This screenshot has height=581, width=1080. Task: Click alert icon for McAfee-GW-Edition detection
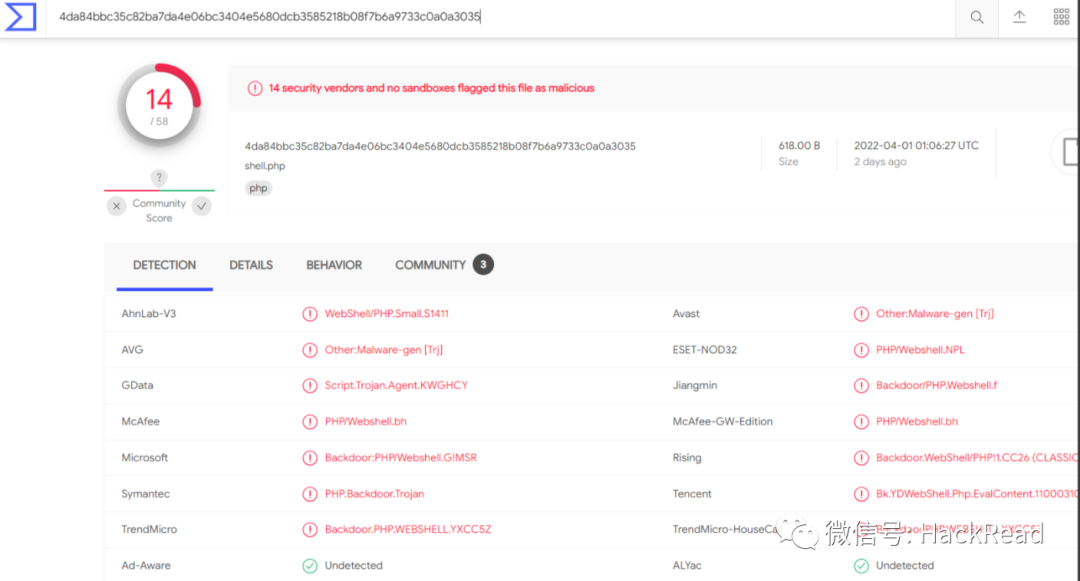point(861,421)
